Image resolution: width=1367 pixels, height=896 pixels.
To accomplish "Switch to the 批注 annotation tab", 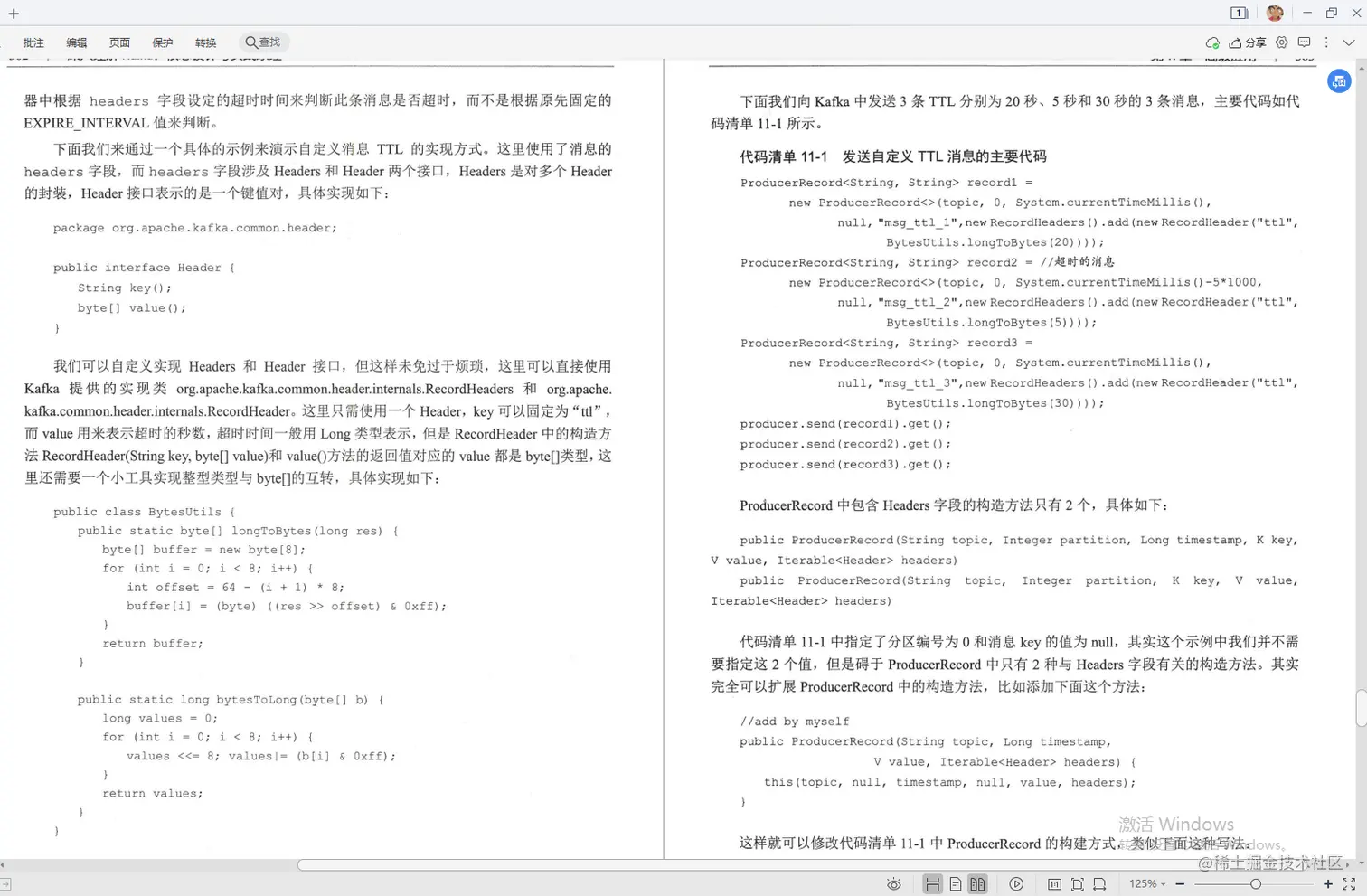I will pyautogui.click(x=33, y=42).
